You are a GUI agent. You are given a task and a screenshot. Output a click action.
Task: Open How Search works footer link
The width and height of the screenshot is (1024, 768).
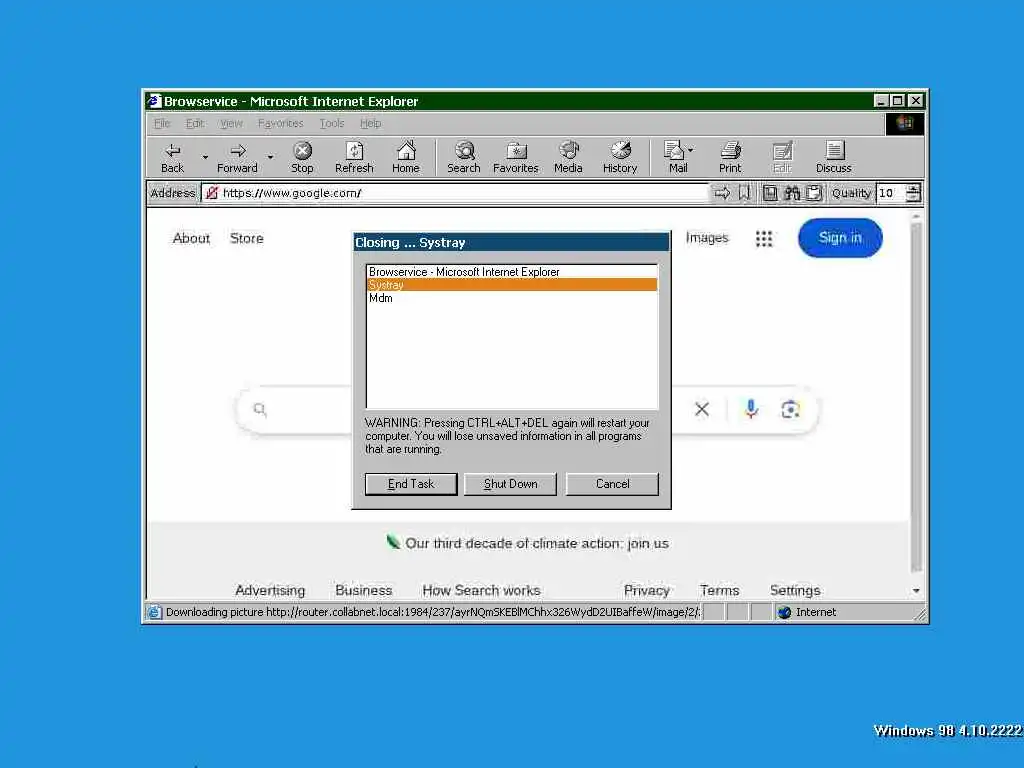tap(481, 590)
